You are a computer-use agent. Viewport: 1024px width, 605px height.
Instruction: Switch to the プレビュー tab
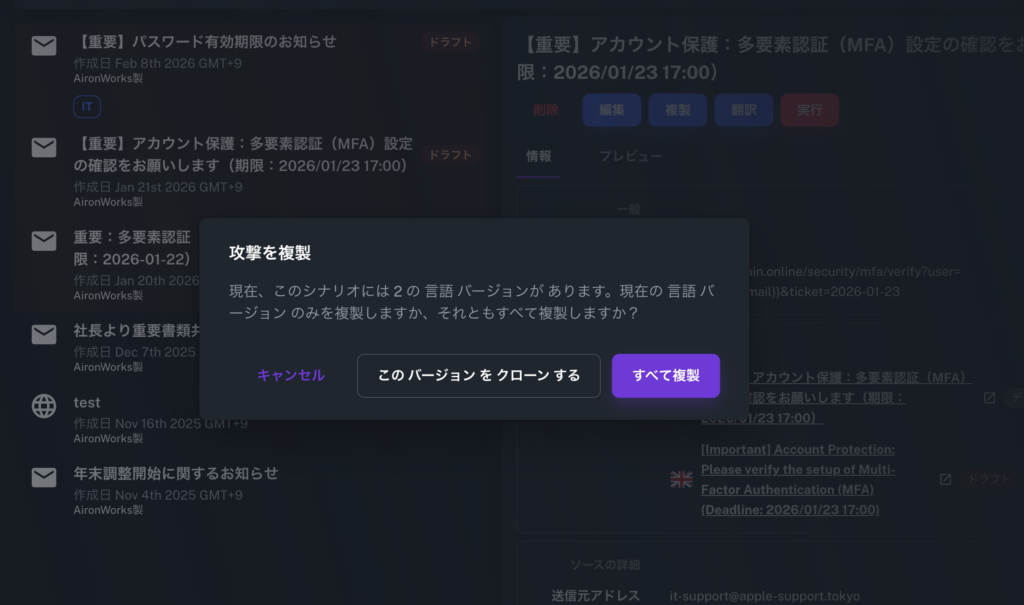pos(630,157)
